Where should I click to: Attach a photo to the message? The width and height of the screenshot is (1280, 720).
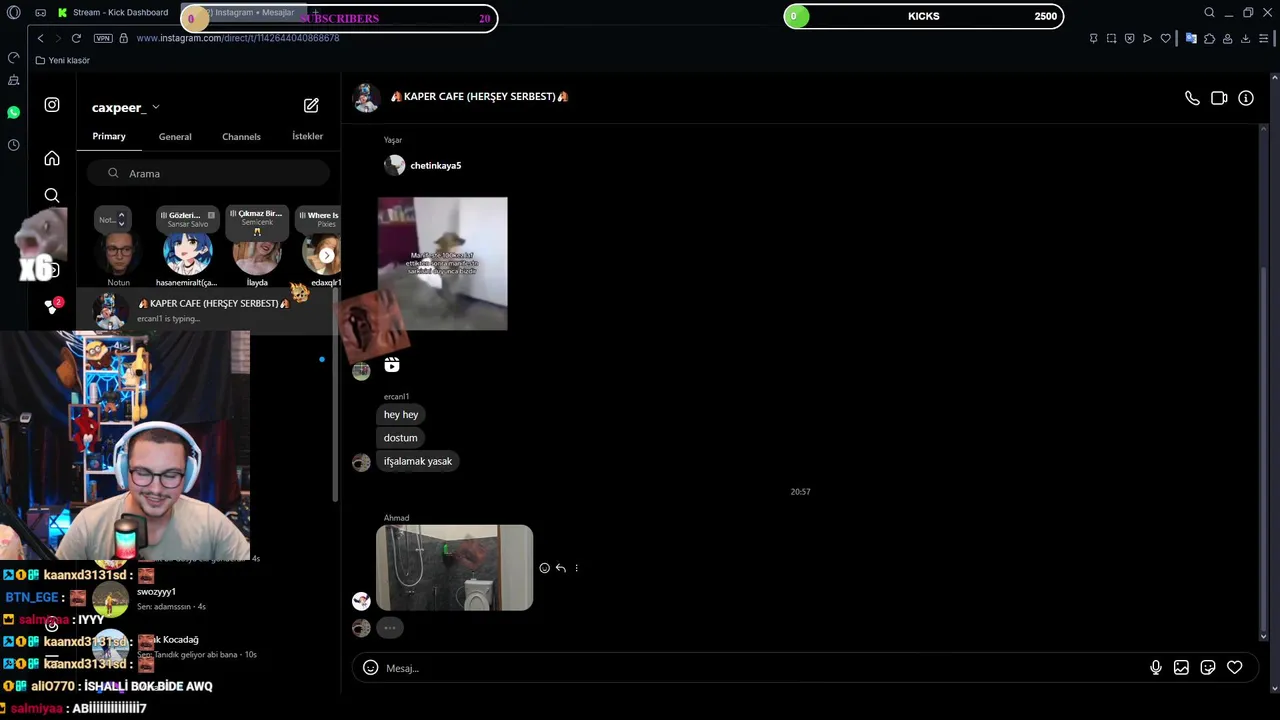click(1181, 668)
